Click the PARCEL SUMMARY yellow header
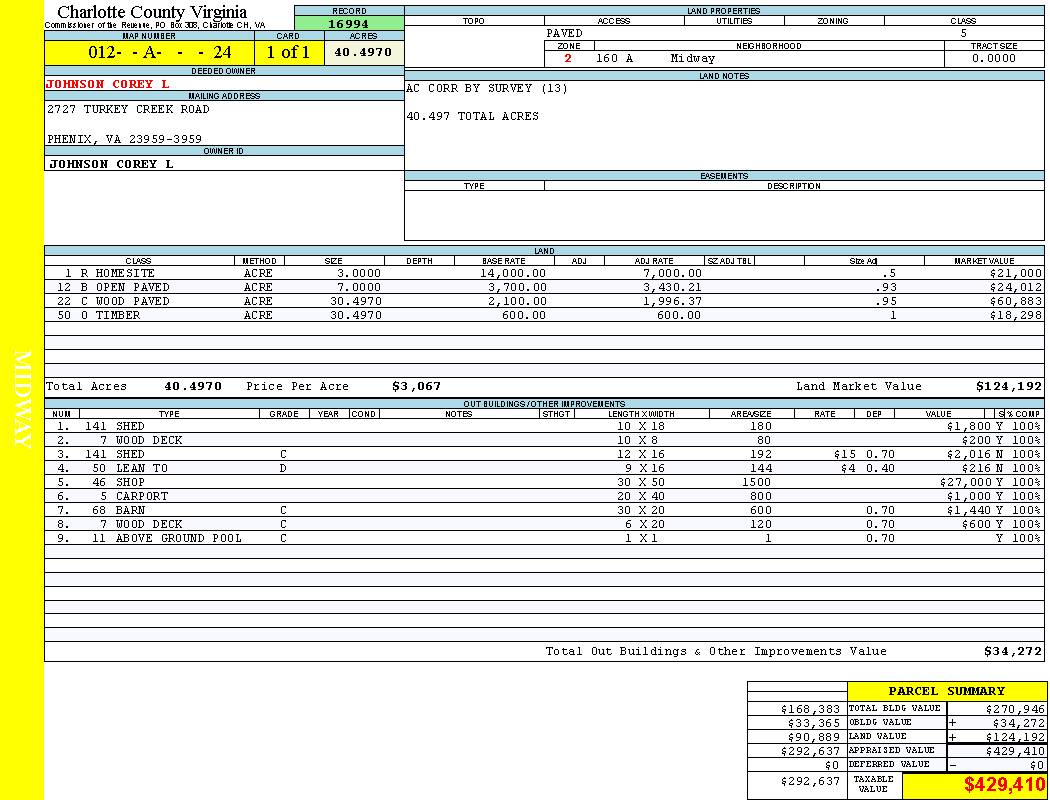The image size is (1050, 800). coord(946,691)
